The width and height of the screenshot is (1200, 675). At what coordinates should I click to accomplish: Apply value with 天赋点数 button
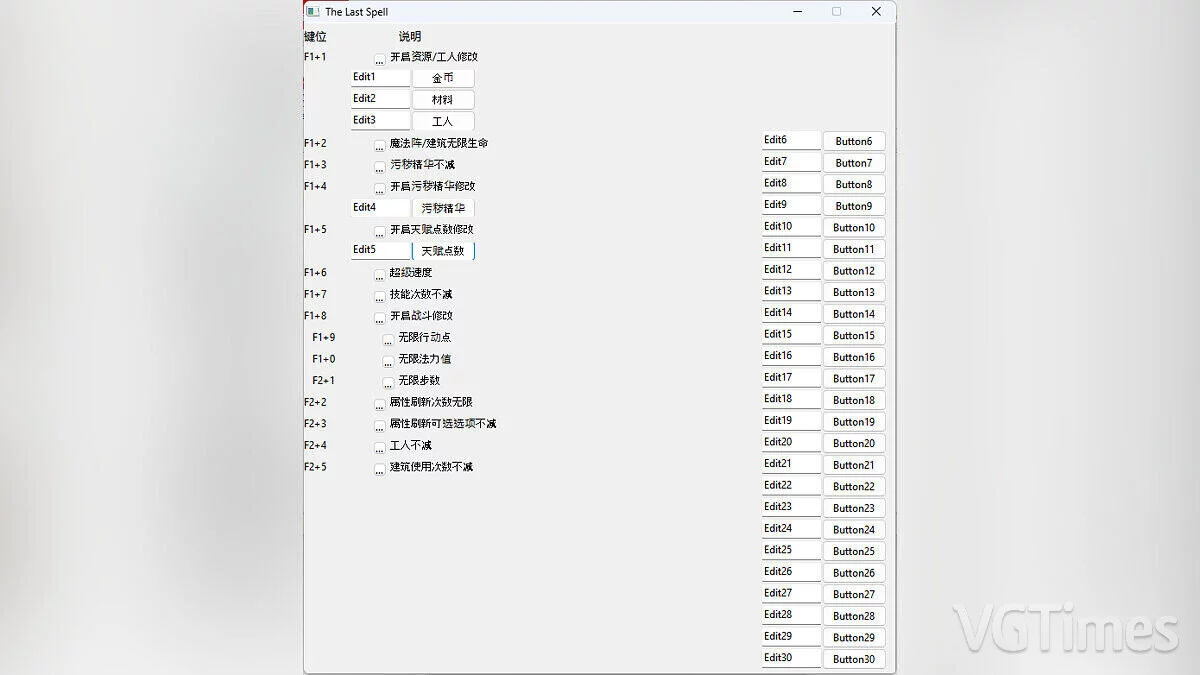[x=443, y=251]
